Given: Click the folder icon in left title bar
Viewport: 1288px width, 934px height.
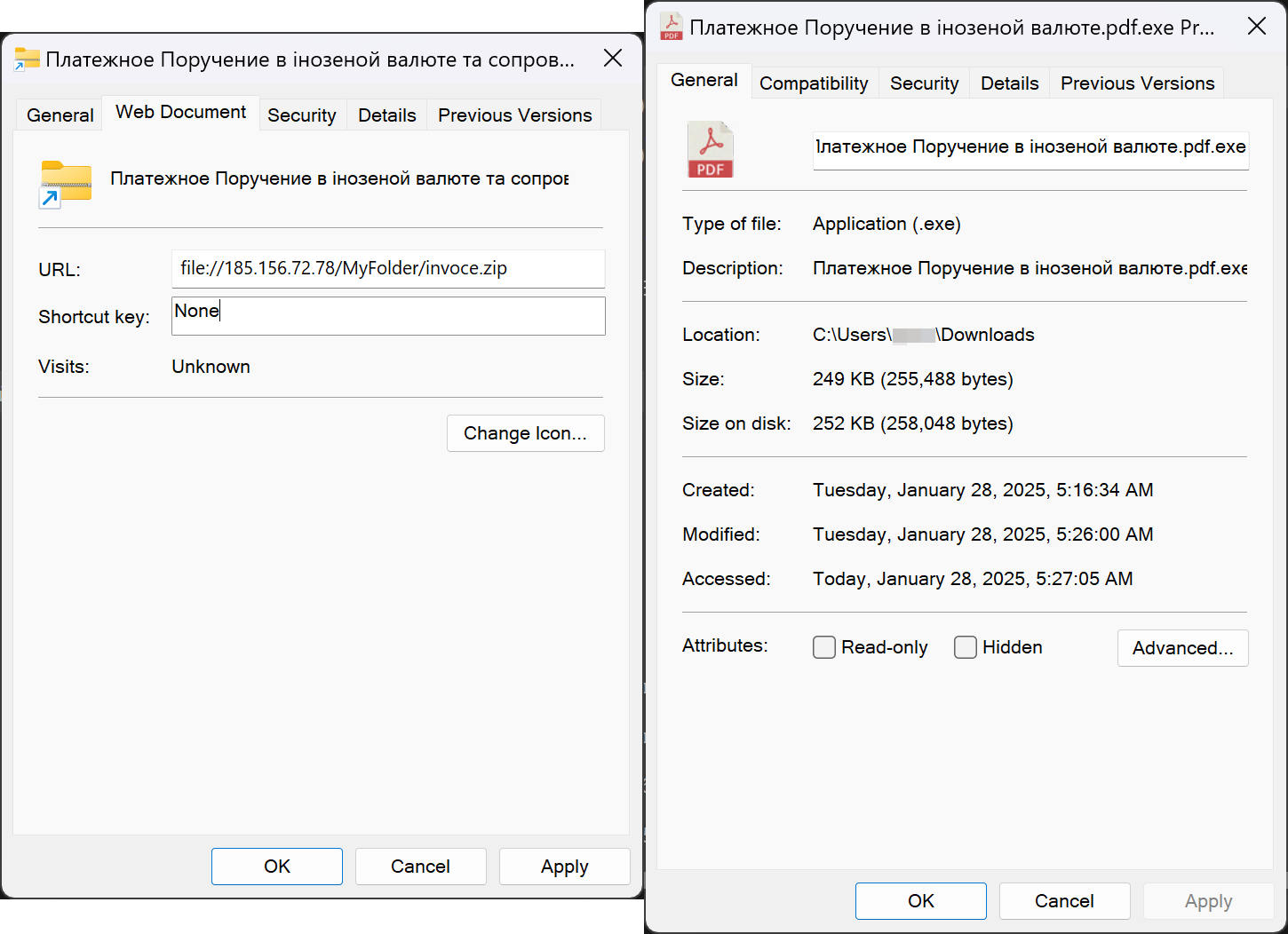Looking at the screenshot, I should pos(27,59).
